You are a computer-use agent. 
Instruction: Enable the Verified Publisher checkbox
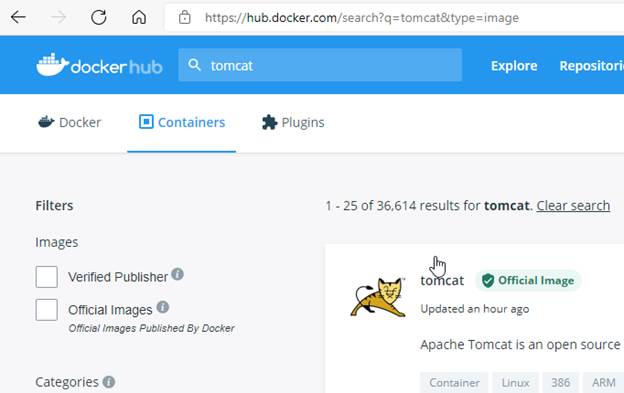click(x=47, y=277)
